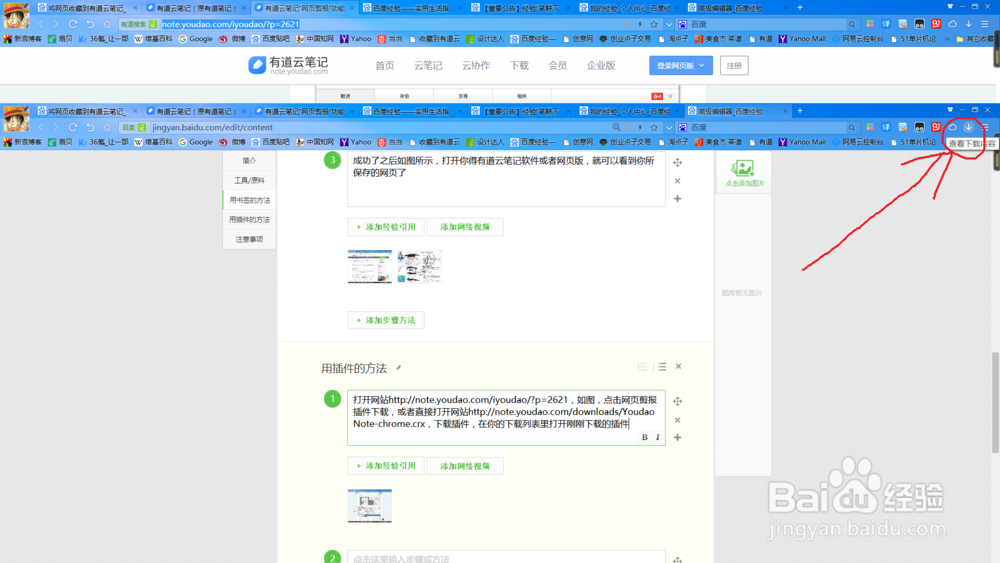Image resolution: width=1000 pixels, height=563 pixels.
Task: Click Youdao 有道云笔记 logo
Action: tap(288, 65)
